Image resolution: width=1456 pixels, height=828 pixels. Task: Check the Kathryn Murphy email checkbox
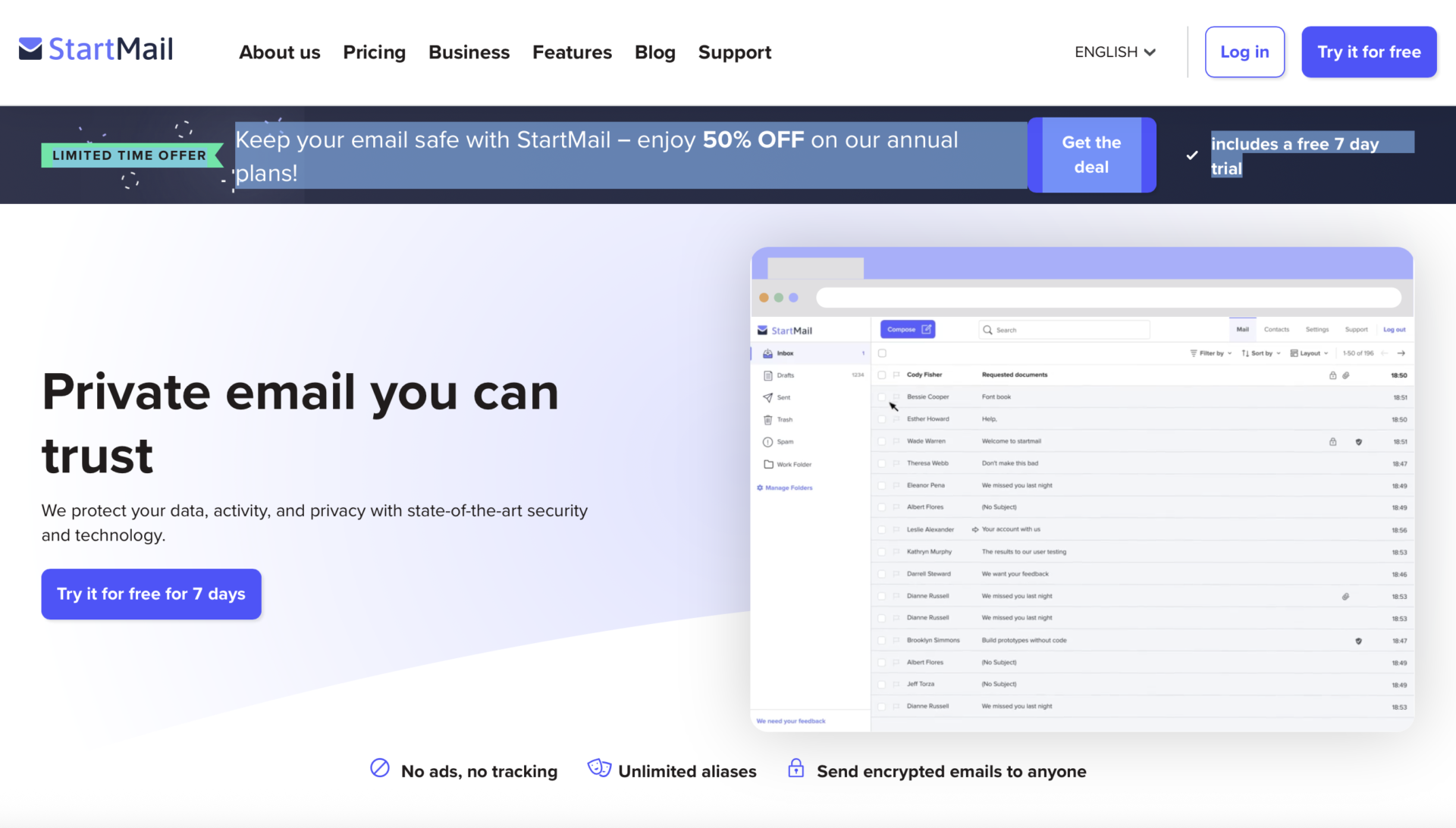(x=882, y=552)
